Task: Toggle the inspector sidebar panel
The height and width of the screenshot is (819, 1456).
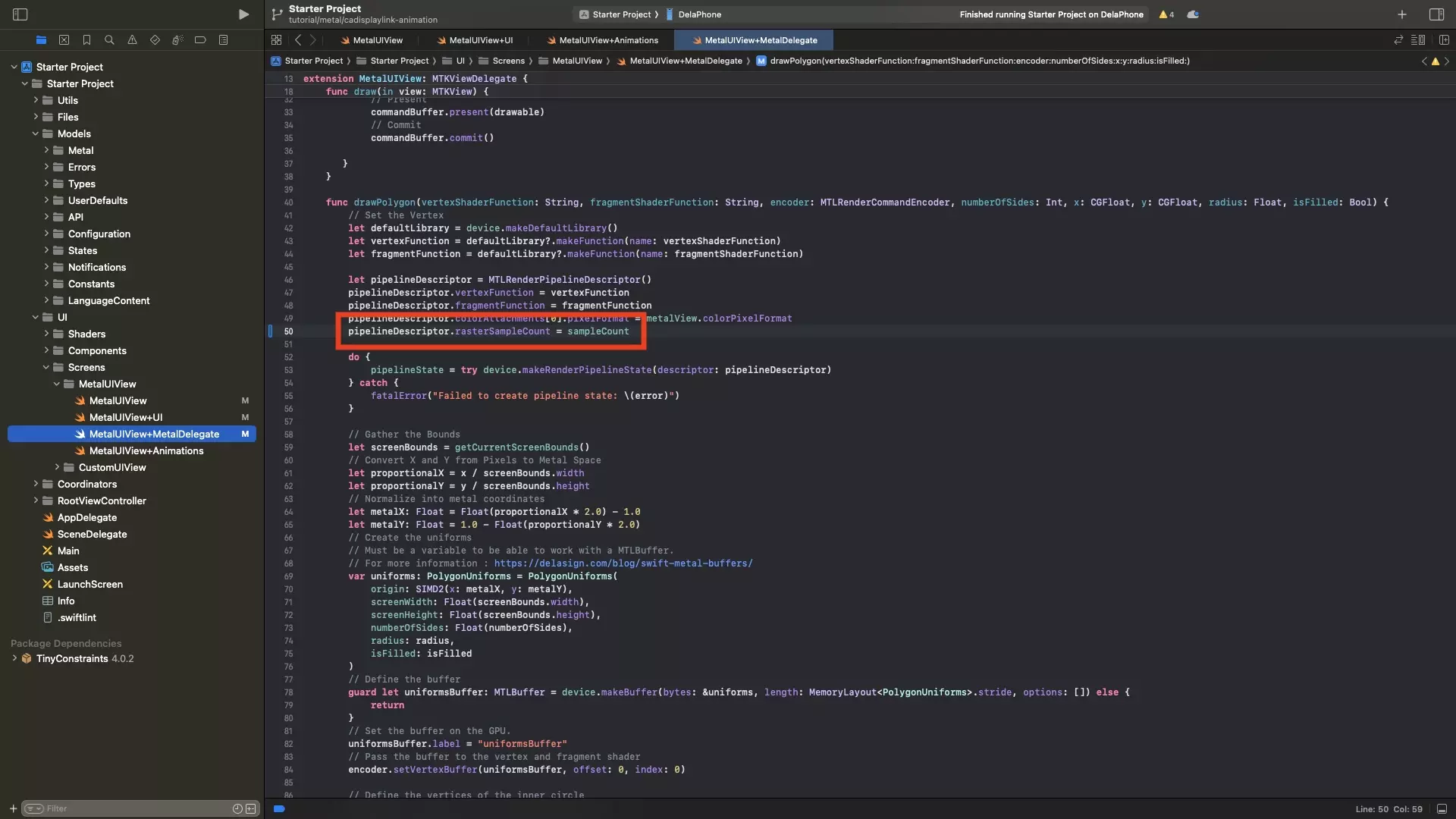Action: tap(1436, 14)
